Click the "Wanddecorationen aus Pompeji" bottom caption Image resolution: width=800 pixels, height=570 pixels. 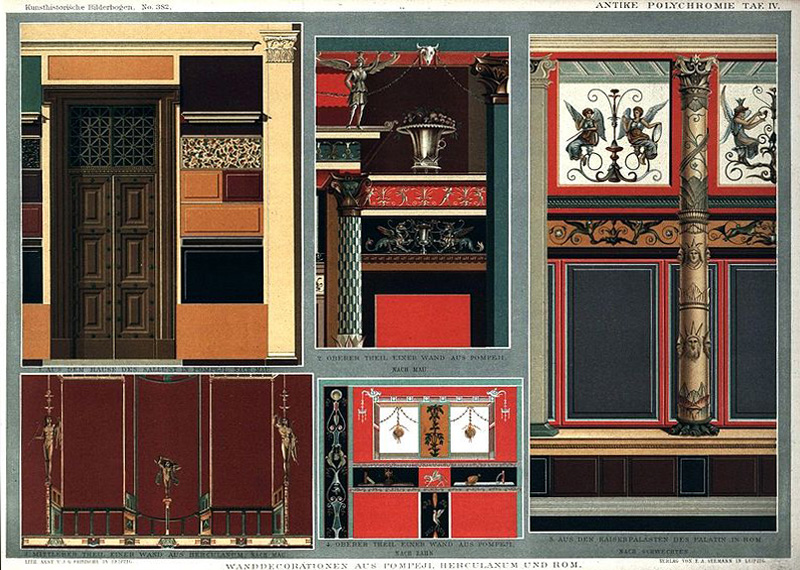pos(400,564)
